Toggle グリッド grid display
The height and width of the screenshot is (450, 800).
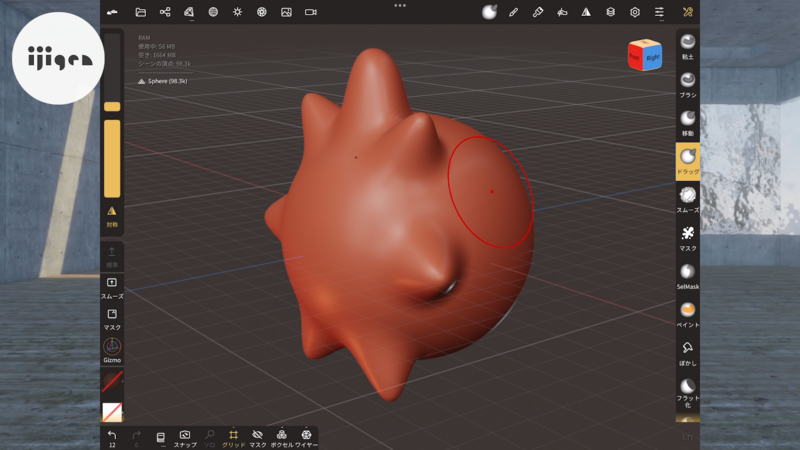pos(233,438)
